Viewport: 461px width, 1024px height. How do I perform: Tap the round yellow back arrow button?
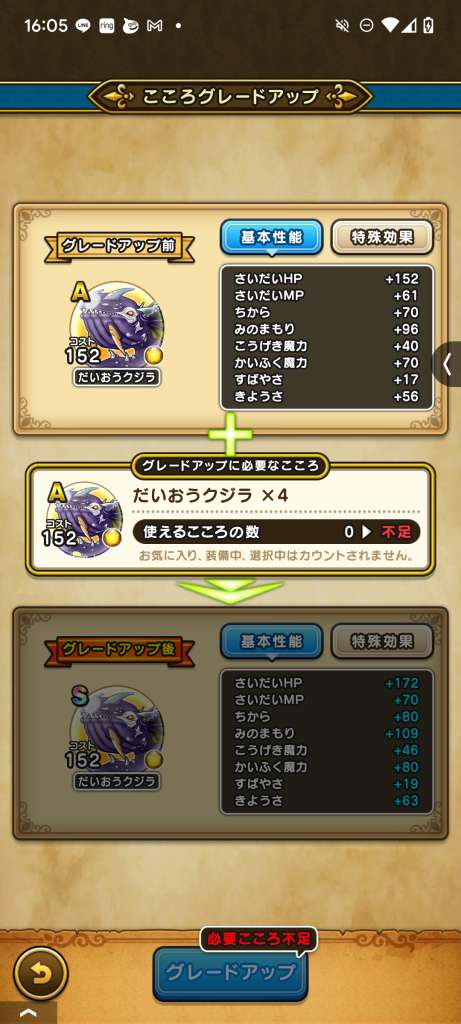coord(40,974)
